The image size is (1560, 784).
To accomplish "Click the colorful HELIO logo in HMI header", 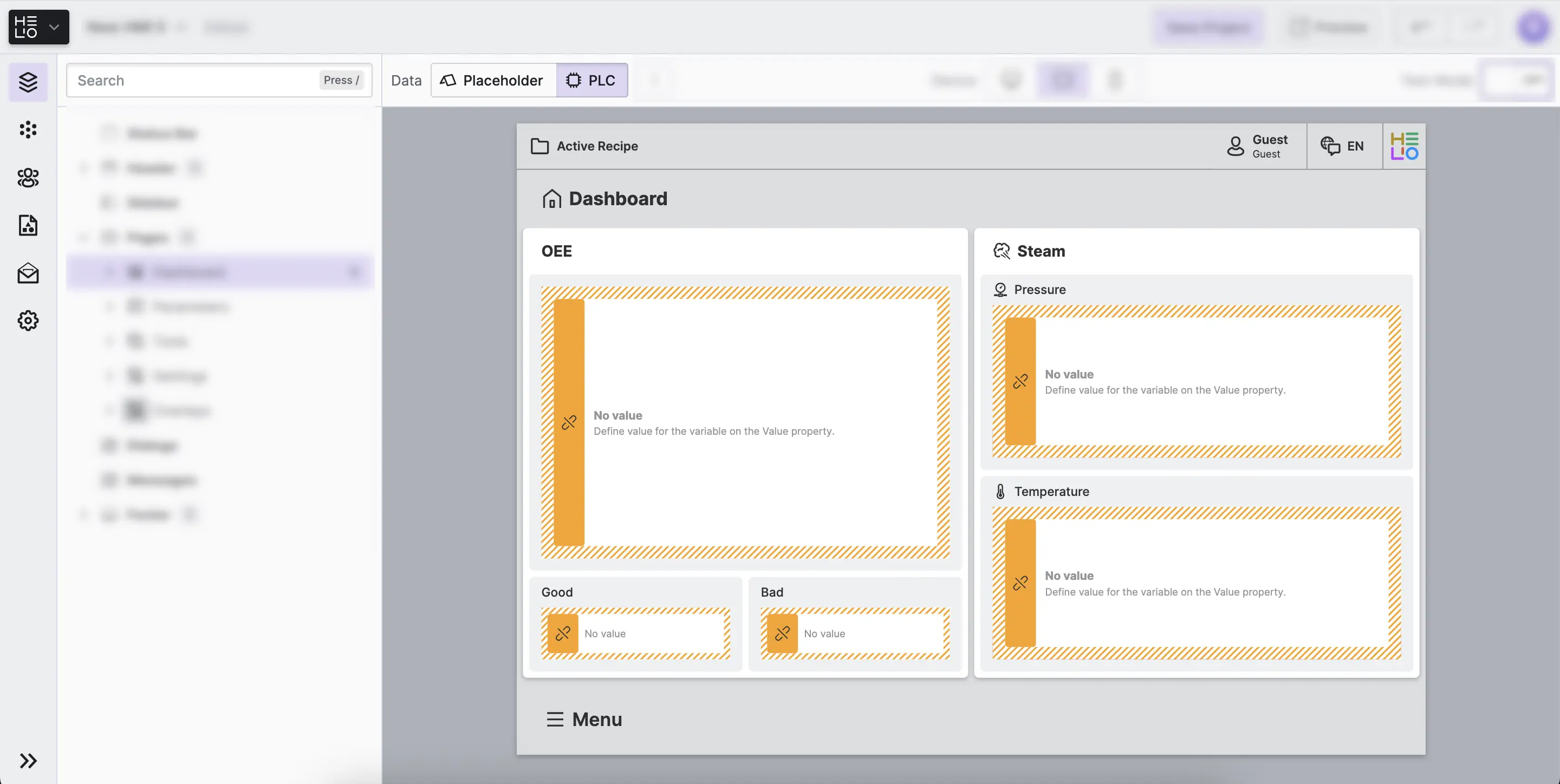I will point(1404,146).
